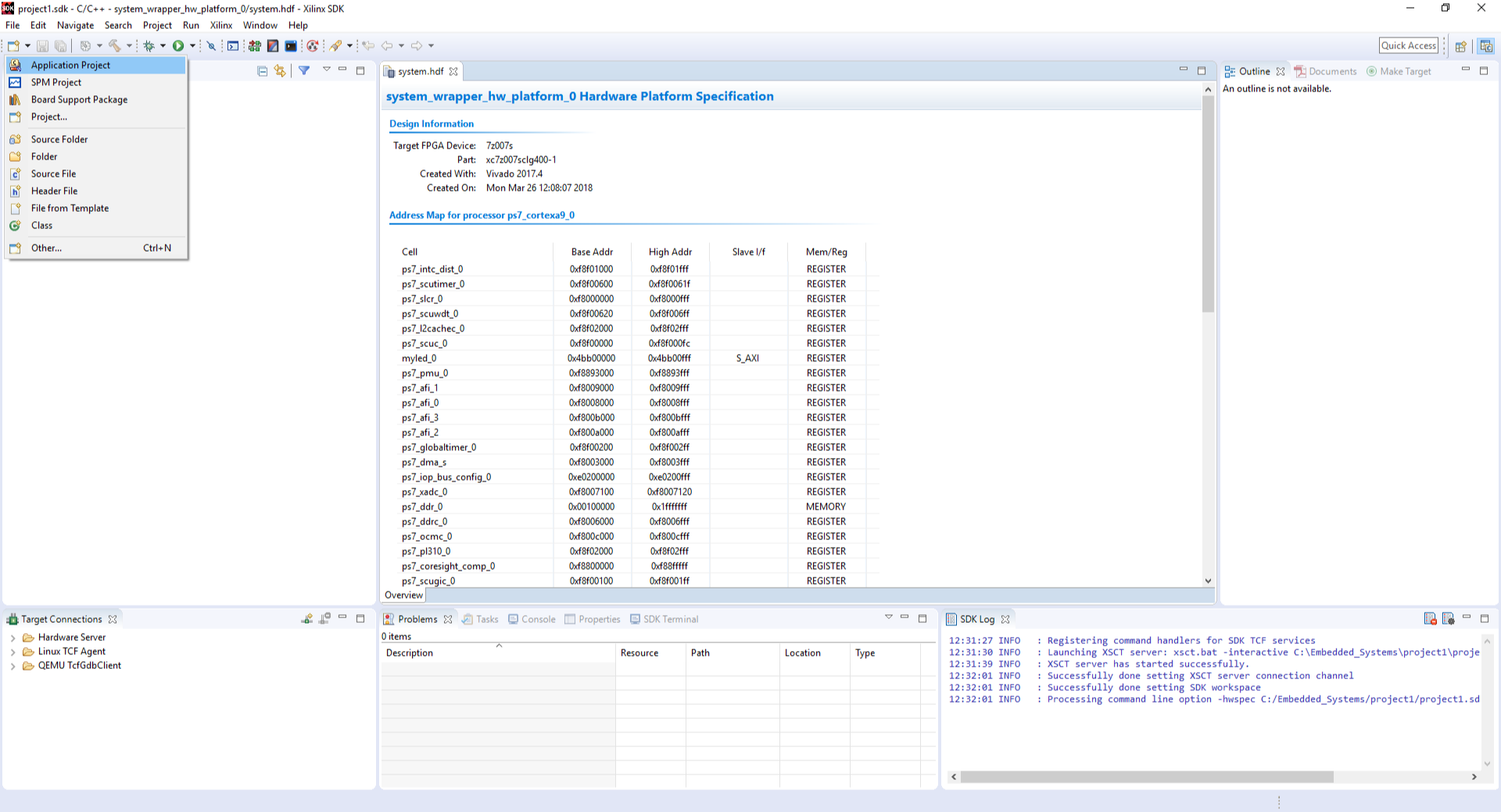The width and height of the screenshot is (1501, 812).
Task: Click the Location column header
Action: click(x=815, y=653)
